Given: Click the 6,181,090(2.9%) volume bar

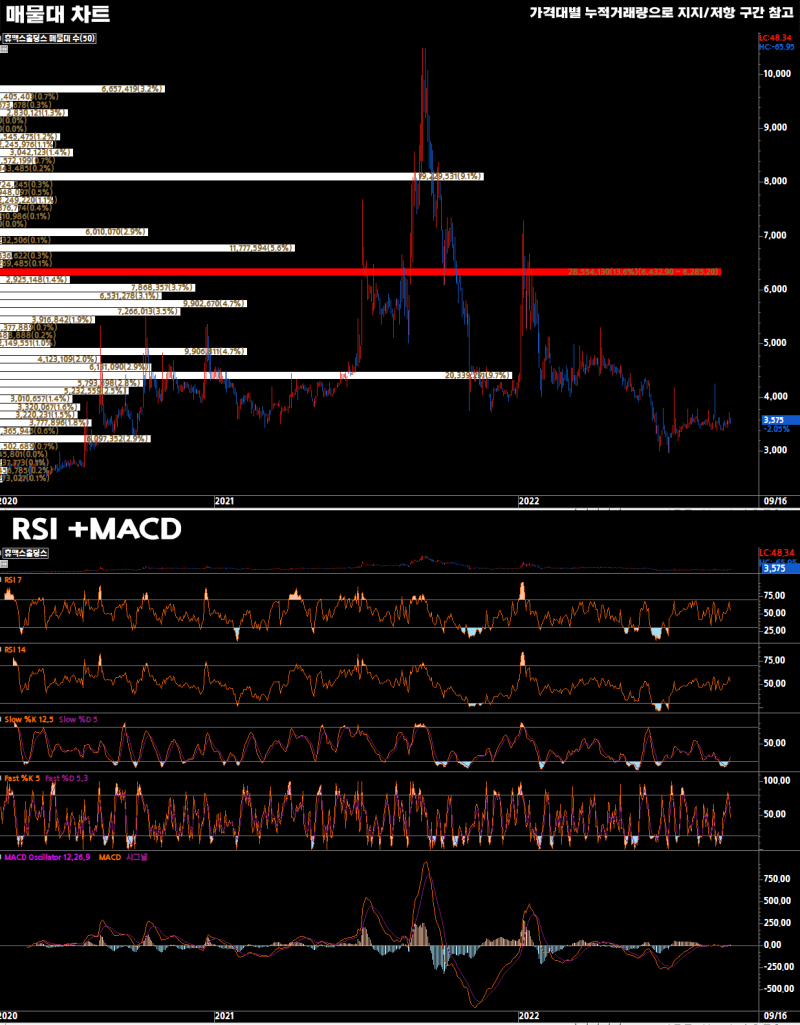Looking at the screenshot, I should pyautogui.click(x=75, y=367).
